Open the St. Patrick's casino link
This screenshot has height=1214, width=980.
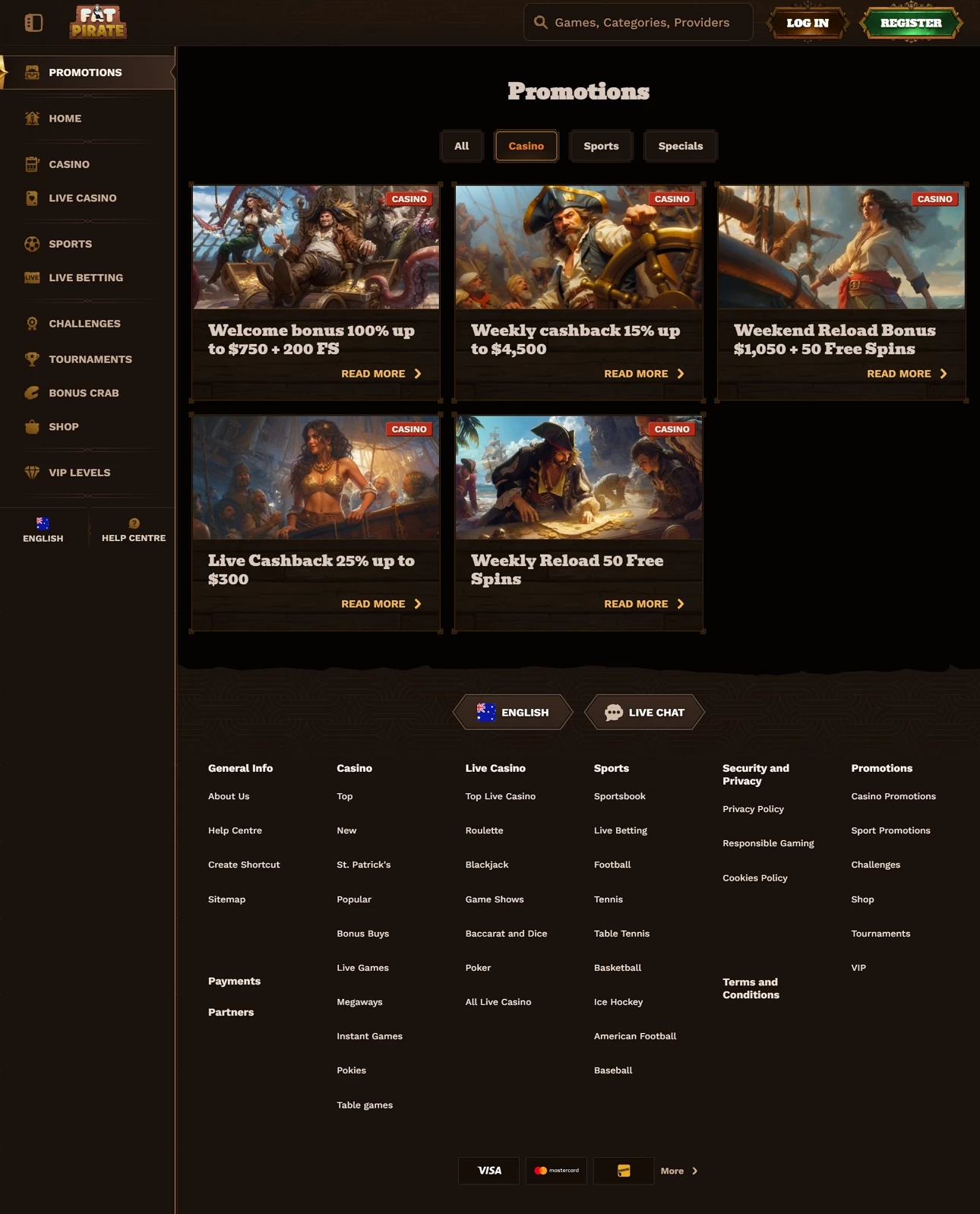coord(364,865)
